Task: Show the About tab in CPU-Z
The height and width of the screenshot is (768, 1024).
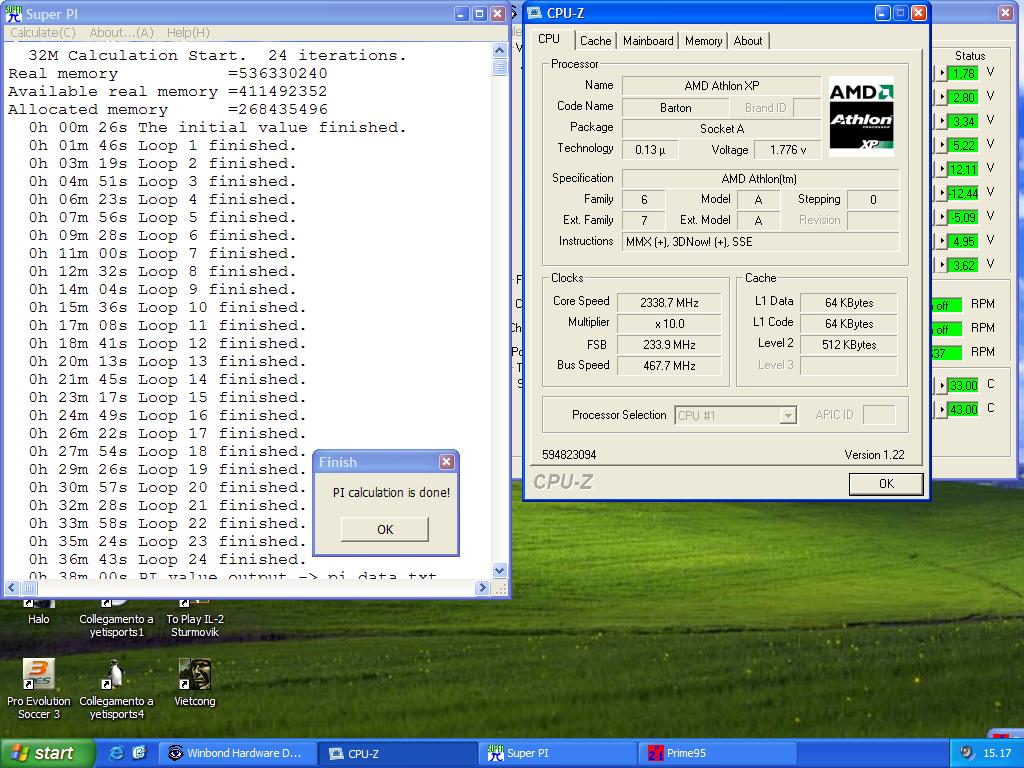Action: (748, 40)
